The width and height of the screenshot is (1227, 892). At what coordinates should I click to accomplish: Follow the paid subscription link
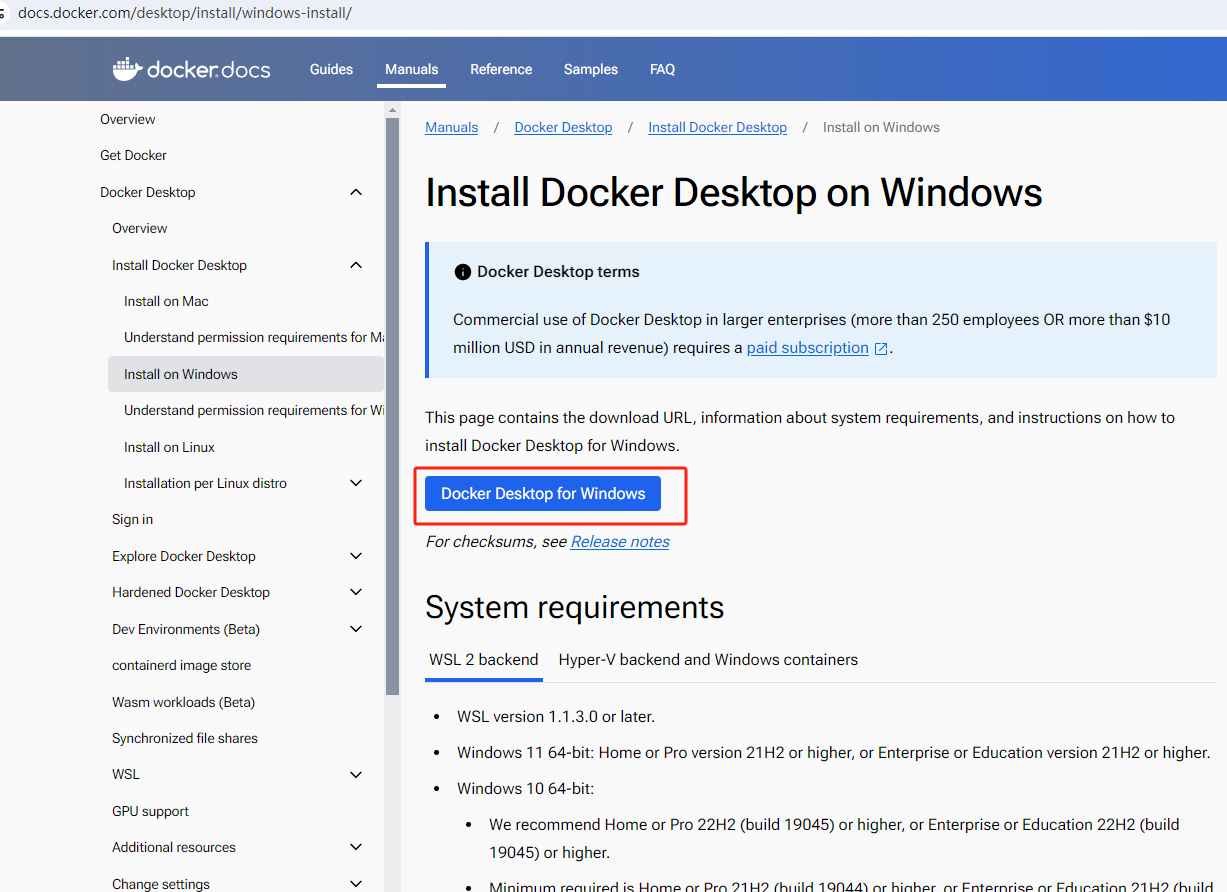tap(807, 348)
